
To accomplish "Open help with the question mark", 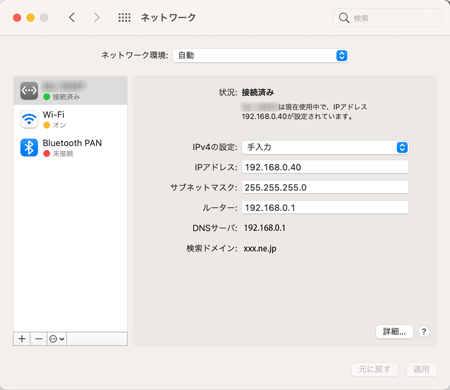I will pos(424,332).
